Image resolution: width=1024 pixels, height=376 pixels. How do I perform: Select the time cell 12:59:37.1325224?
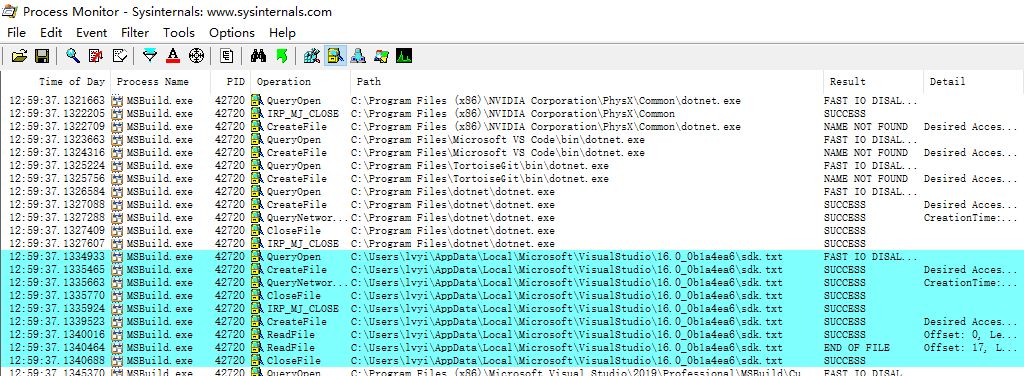coord(57,166)
